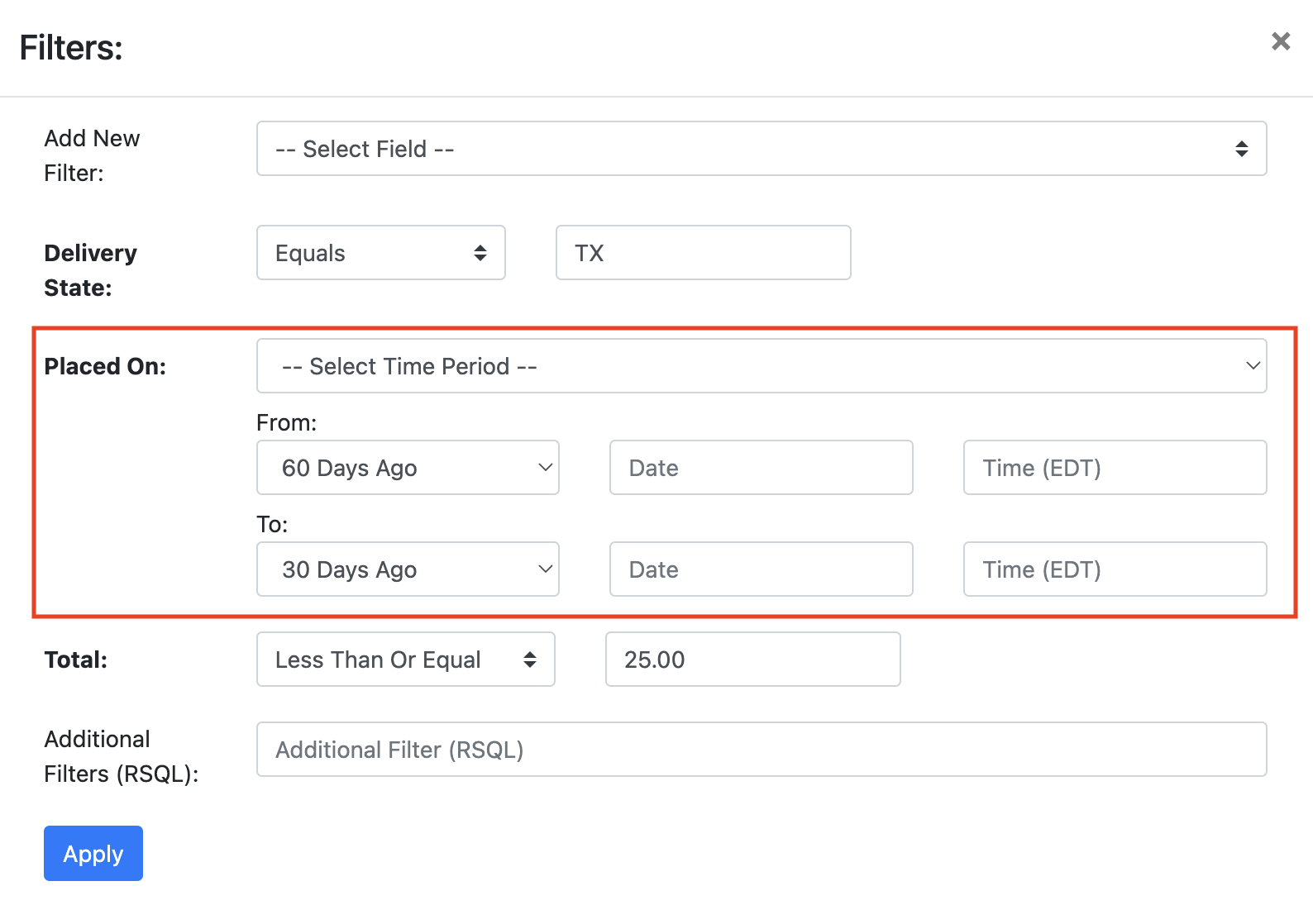The image size is (1313, 924).
Task: Close the Filters dialog
Action: coord(1281,41)
